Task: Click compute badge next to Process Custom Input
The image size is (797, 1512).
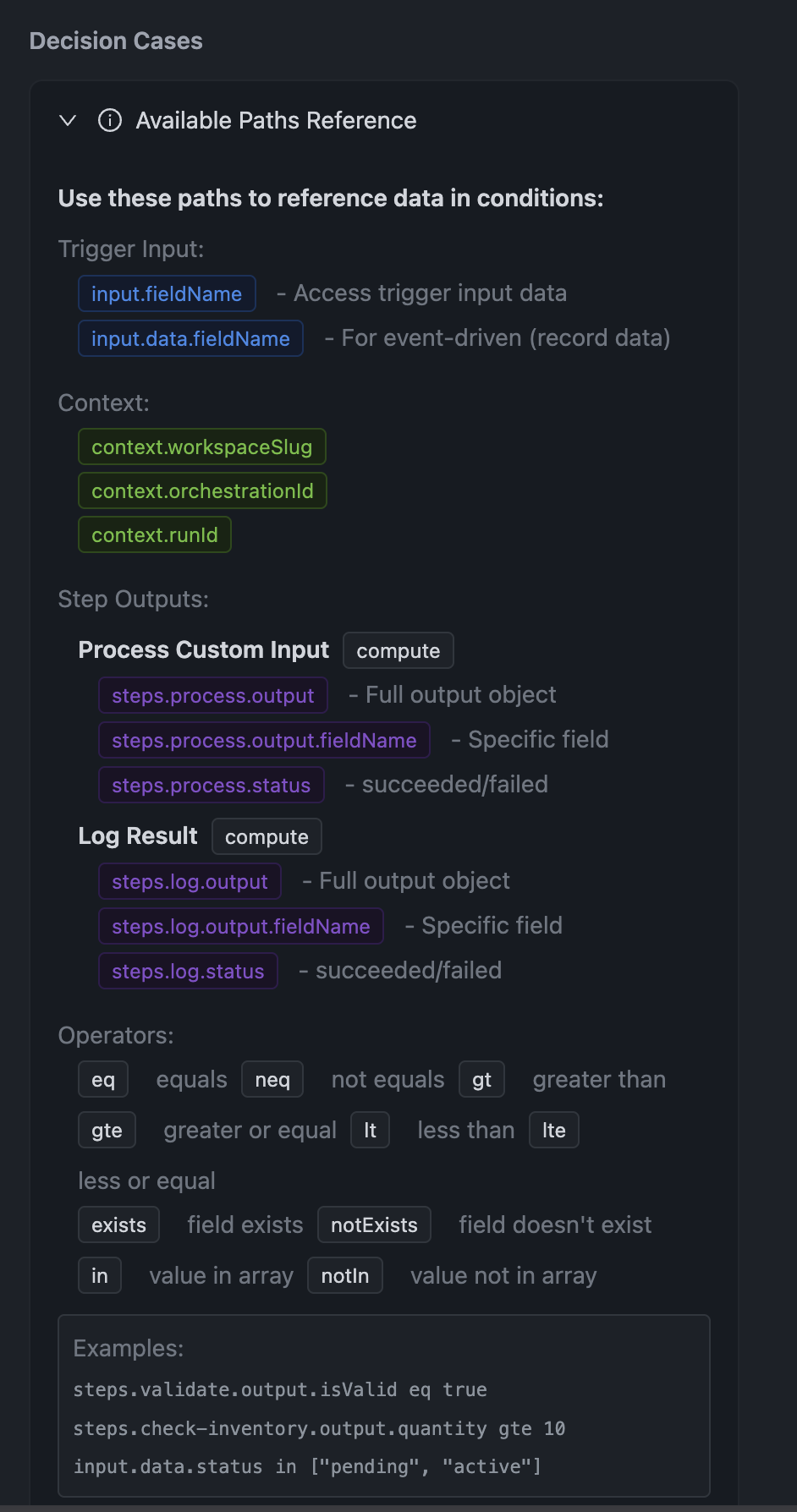Action: point(398,651)
